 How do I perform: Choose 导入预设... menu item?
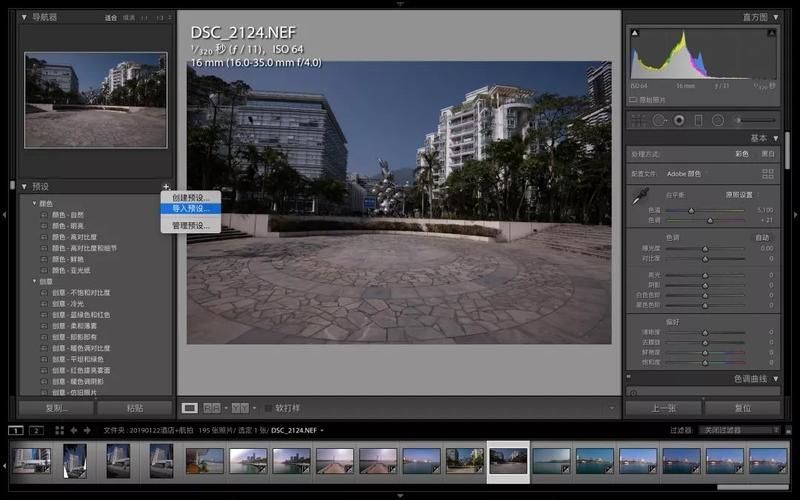click(191, 208)
